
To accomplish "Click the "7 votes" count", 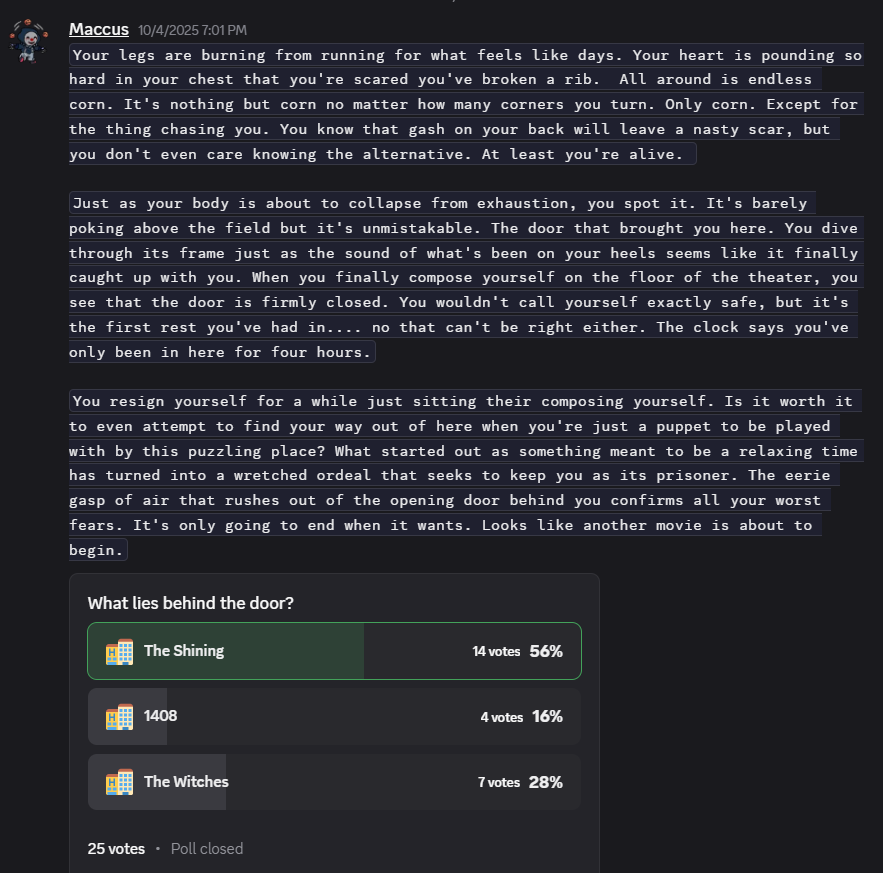I will 498,782.
